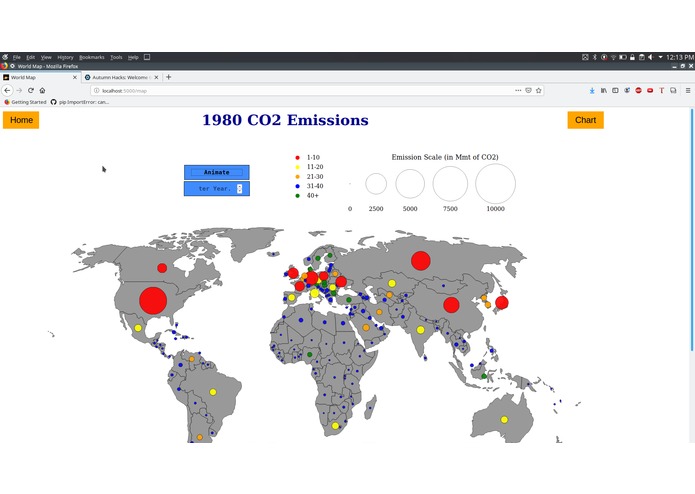Image resolution: width=695 pixels, height=494 pixels.
Task: Click the 10000 emission scale circle
Action: click(x=496, y=183)
